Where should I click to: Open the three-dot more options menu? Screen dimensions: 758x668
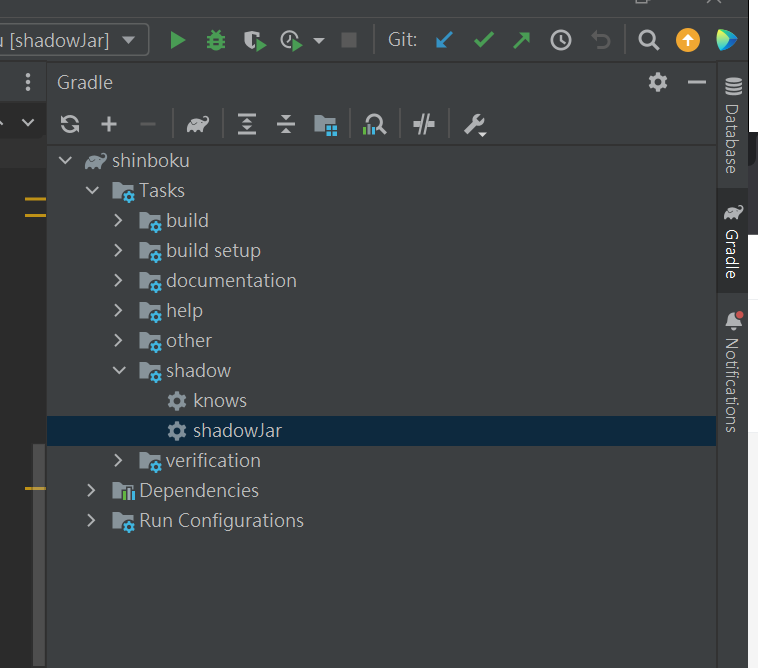pyautogui.click(x=28, y=82)
